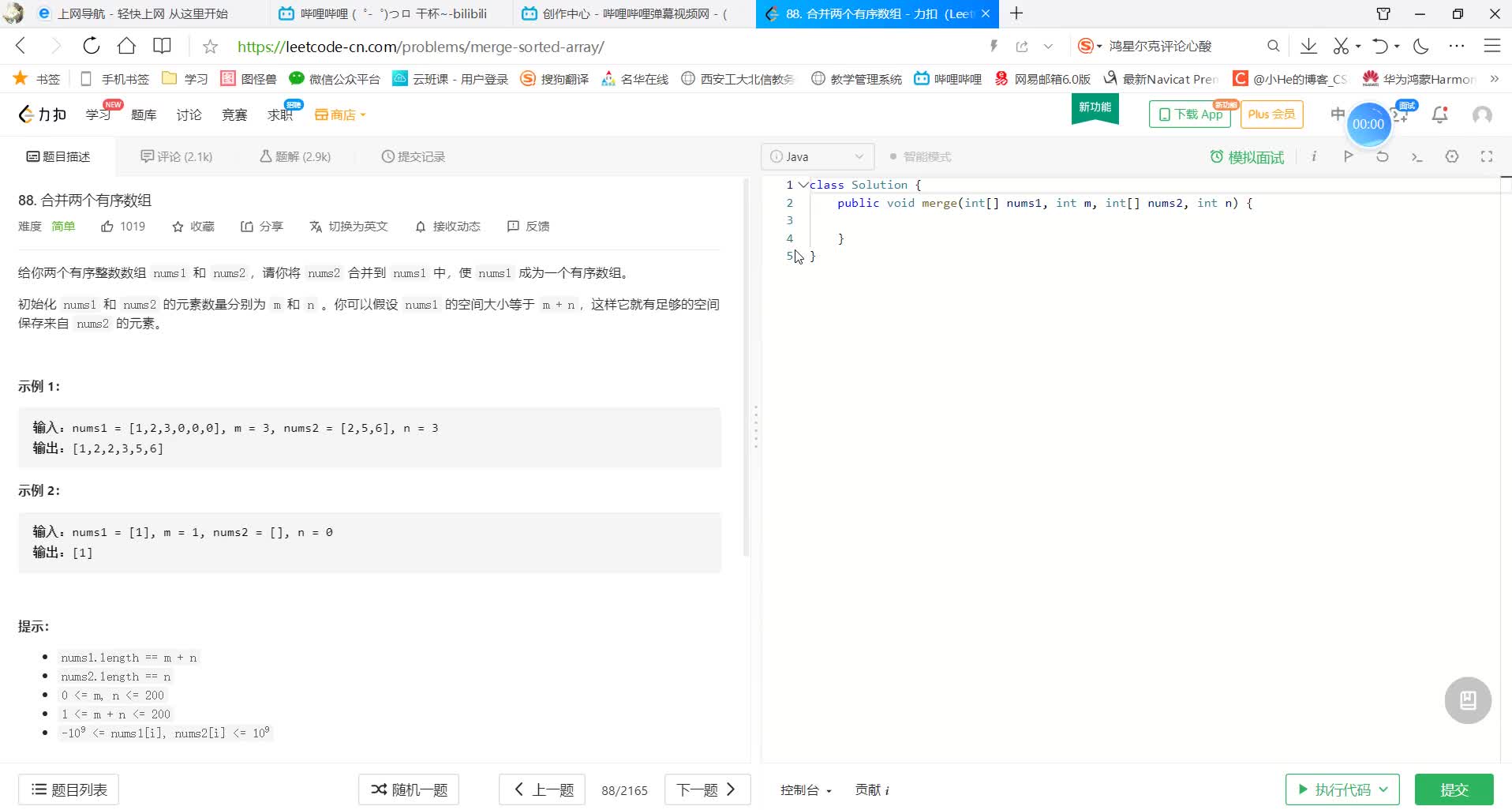Click the description panel scrollbar

coord(746,367)
